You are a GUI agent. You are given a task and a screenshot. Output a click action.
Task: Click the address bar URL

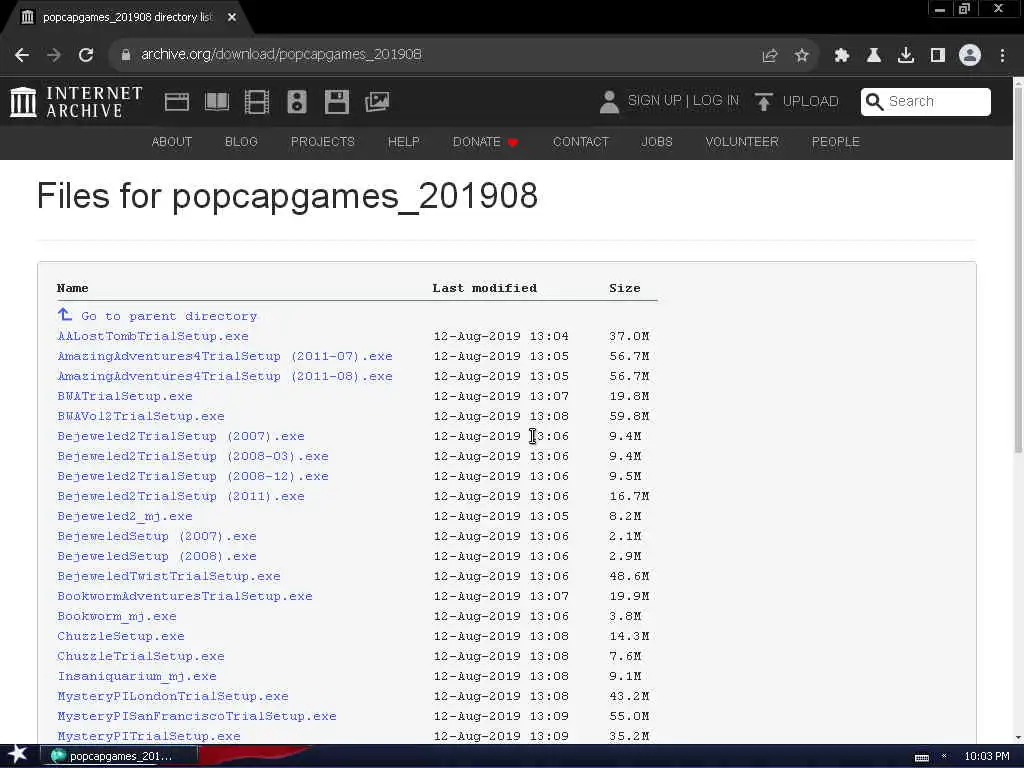(x=281, y=55)
